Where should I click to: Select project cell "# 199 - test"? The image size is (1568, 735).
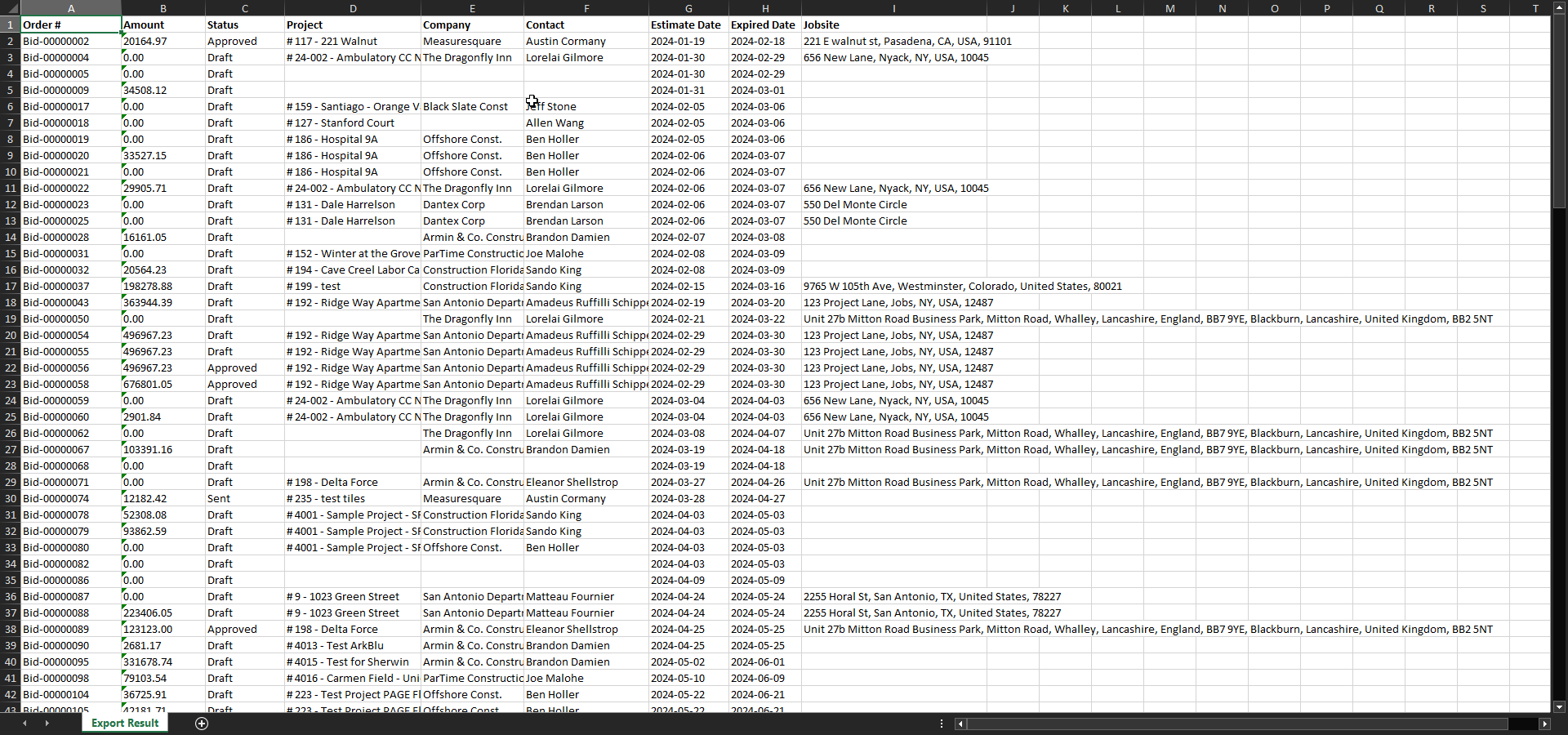[x=353, y=286]
